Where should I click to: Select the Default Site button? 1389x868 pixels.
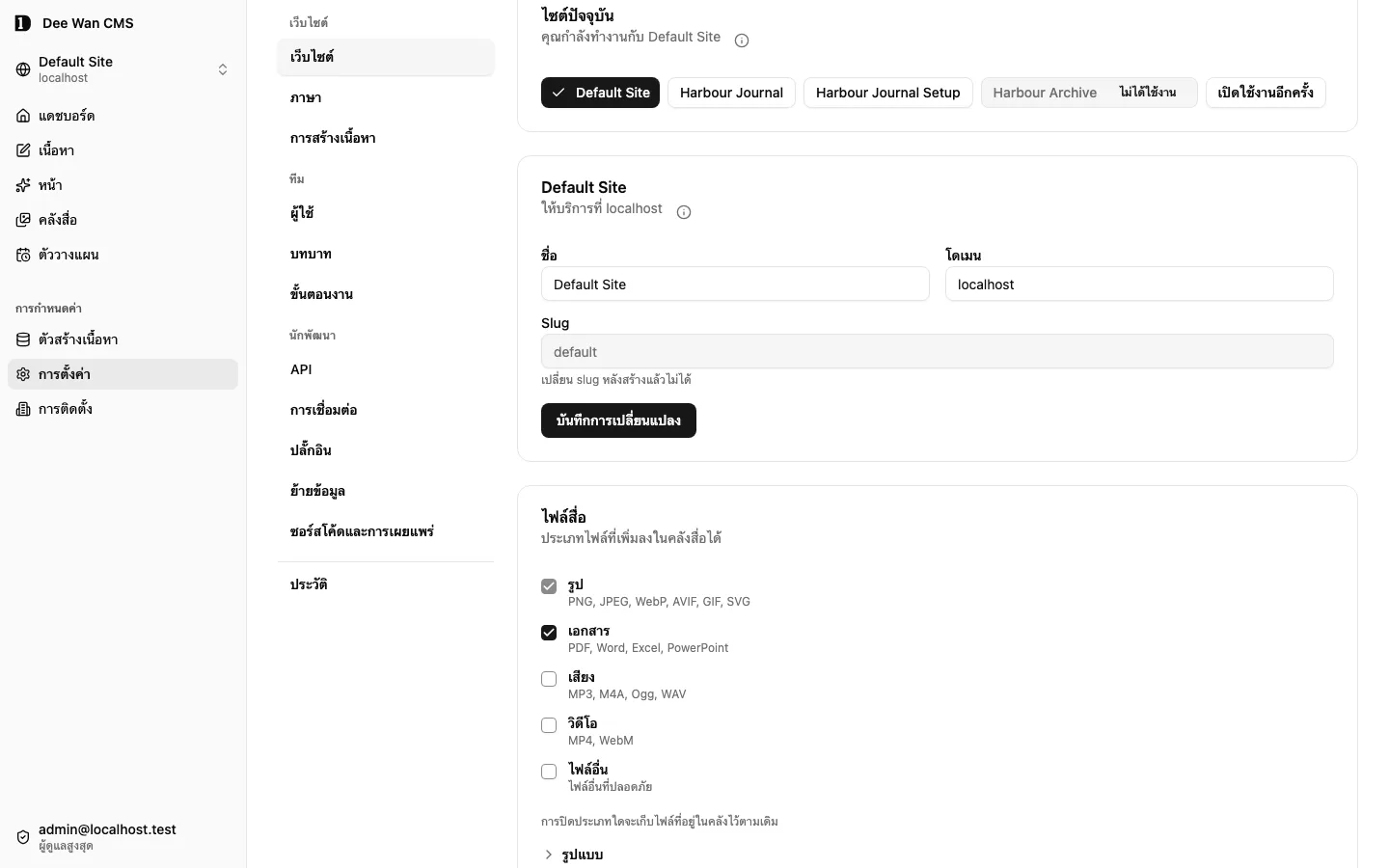(600, 93)
